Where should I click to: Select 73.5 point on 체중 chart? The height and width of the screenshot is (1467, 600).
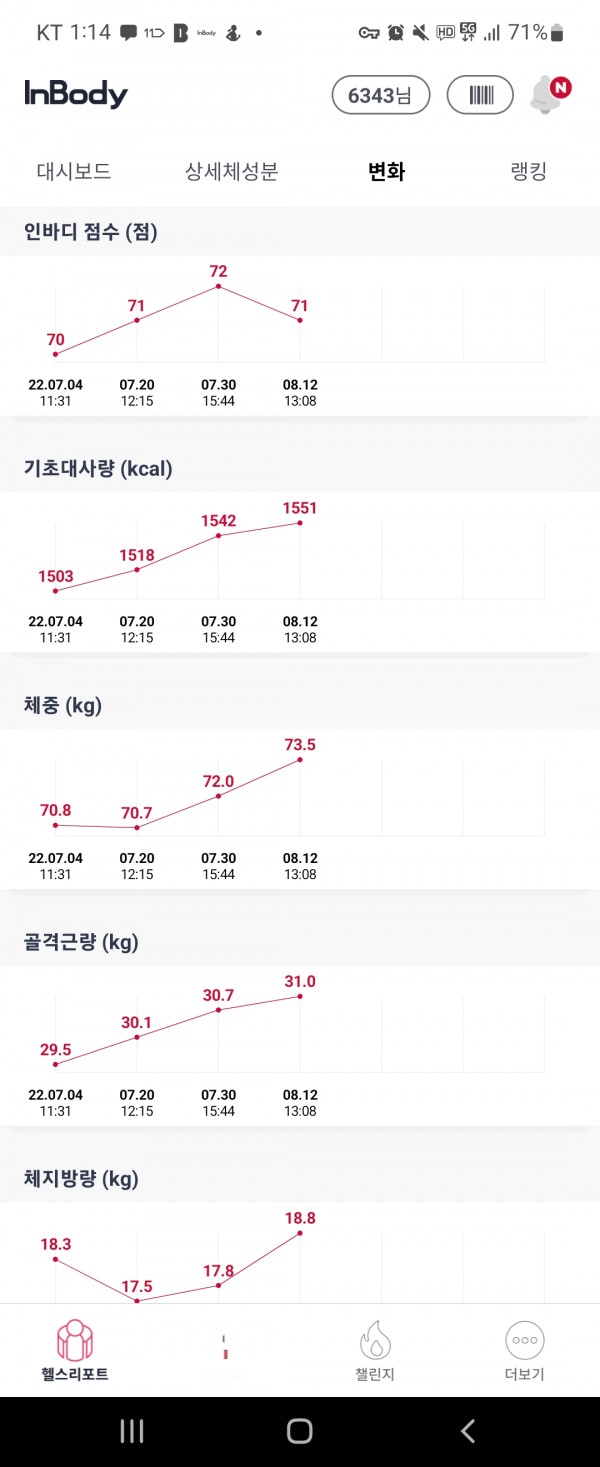pos(300,760)
